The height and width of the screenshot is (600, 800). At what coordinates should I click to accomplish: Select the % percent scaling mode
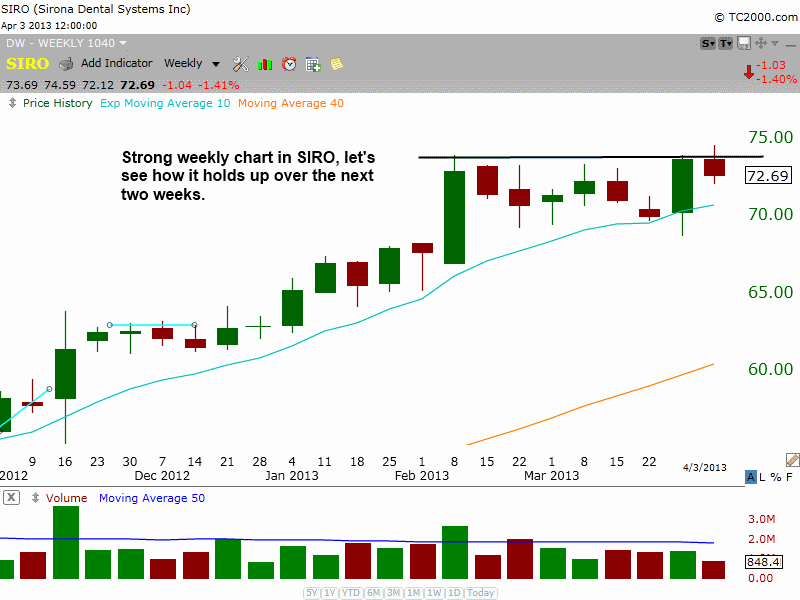tap(776, 477)
